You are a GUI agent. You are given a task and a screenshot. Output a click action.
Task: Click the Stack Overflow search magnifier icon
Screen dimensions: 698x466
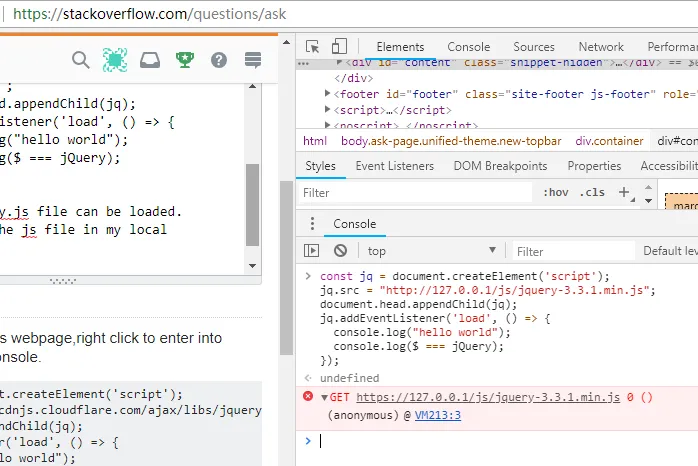pyautogui.click(x=81, y=60)
